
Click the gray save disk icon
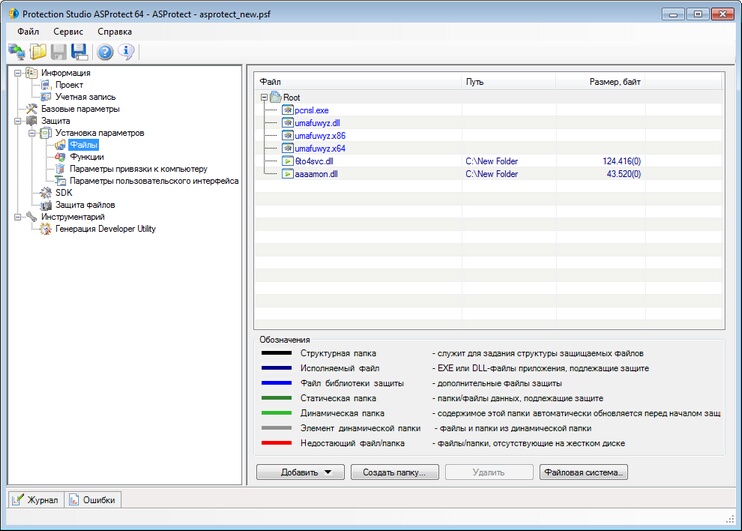[x=59, y=51]
